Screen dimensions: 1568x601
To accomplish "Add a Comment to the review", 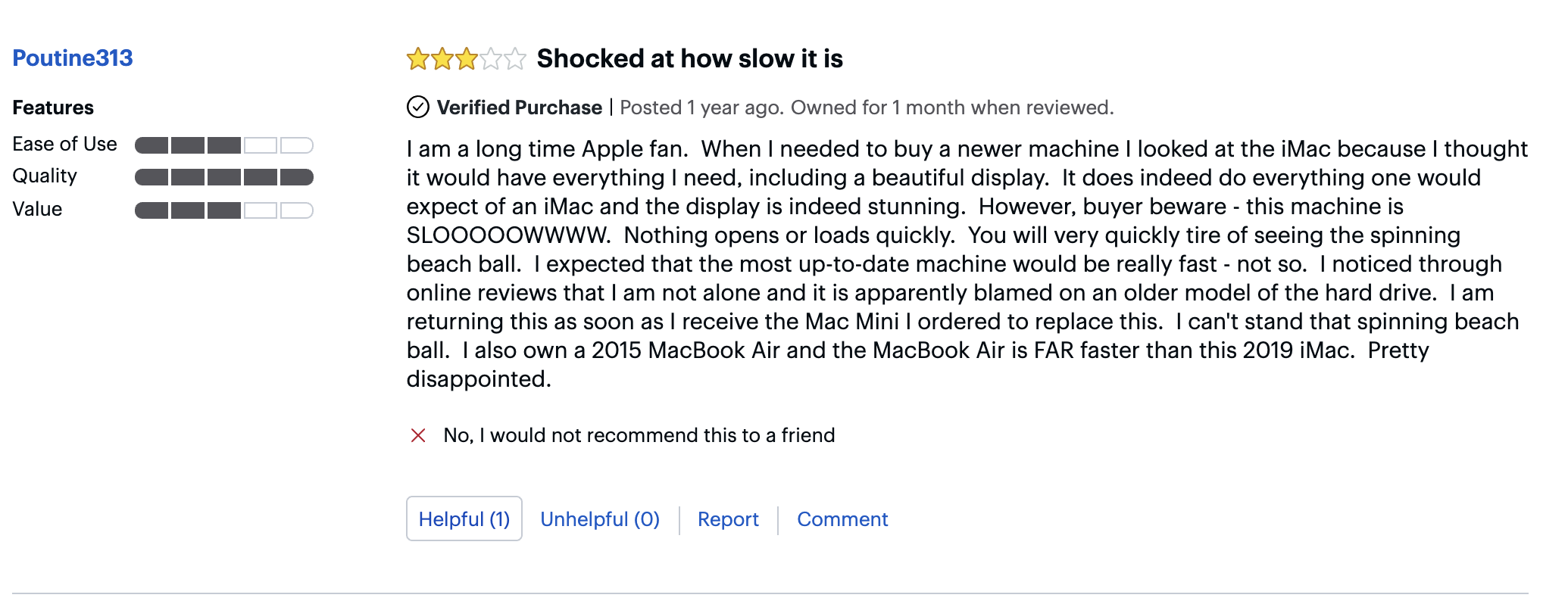I will [x=842, y=519].
